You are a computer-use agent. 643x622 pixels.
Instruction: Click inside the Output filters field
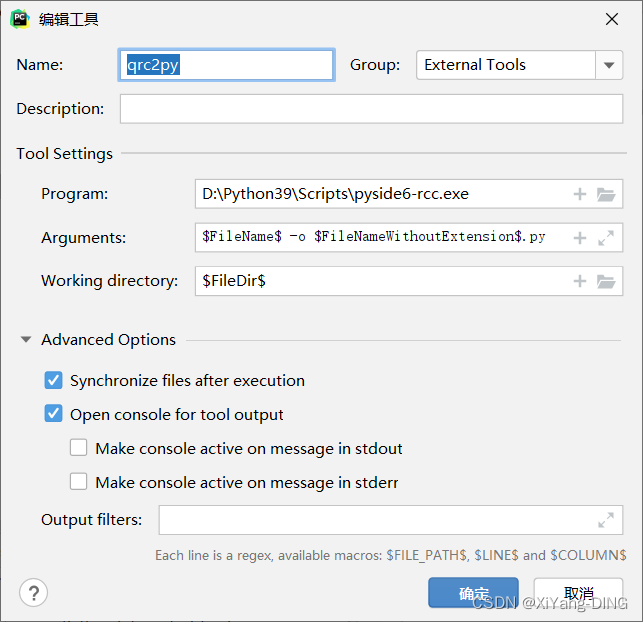coord(375,520)
